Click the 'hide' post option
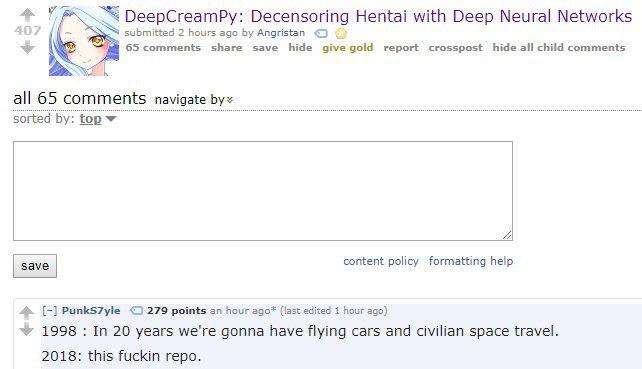This screenshot has height=369, width=642. coord(300,48)
